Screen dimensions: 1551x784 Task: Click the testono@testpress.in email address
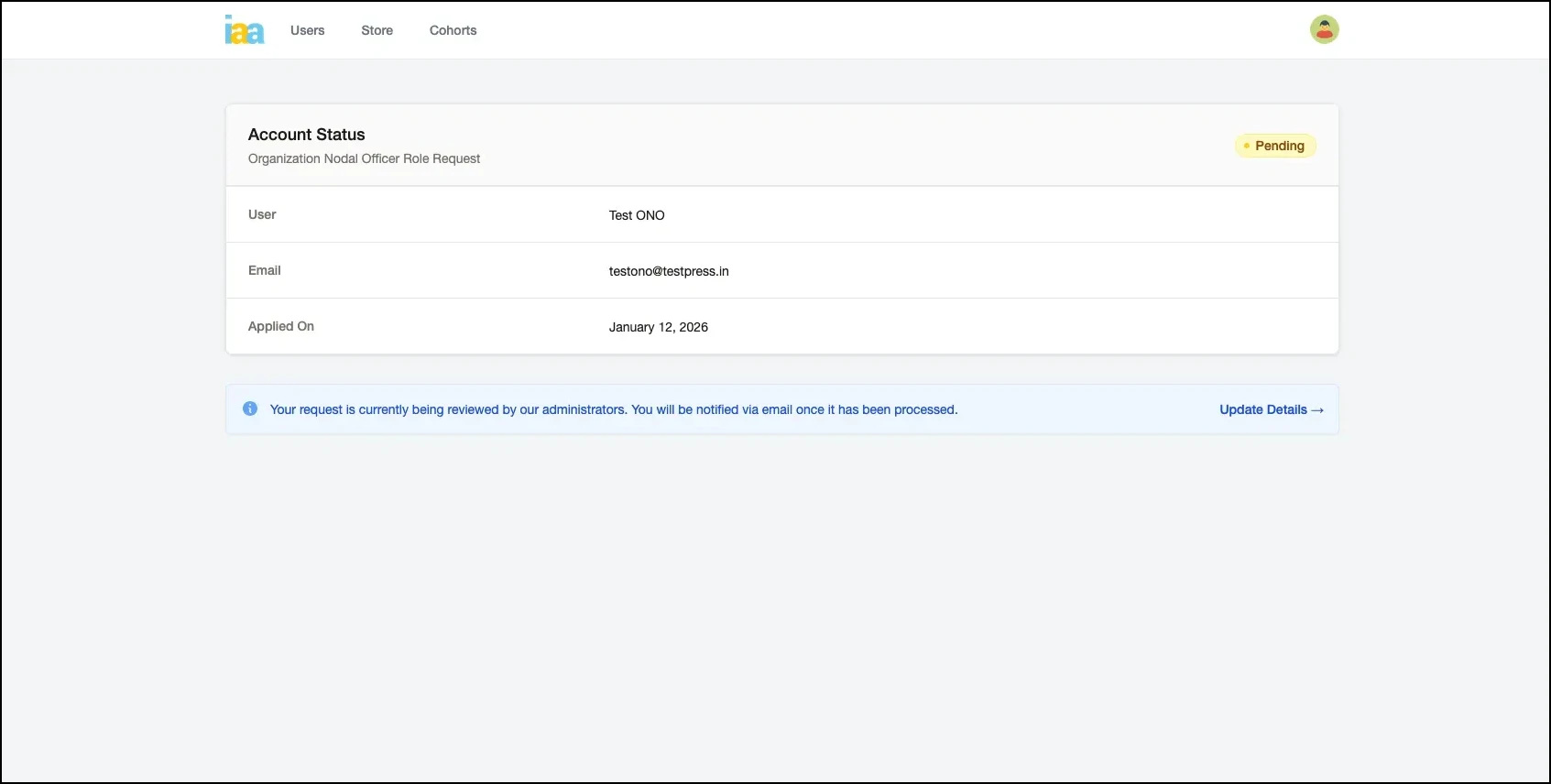669,271
